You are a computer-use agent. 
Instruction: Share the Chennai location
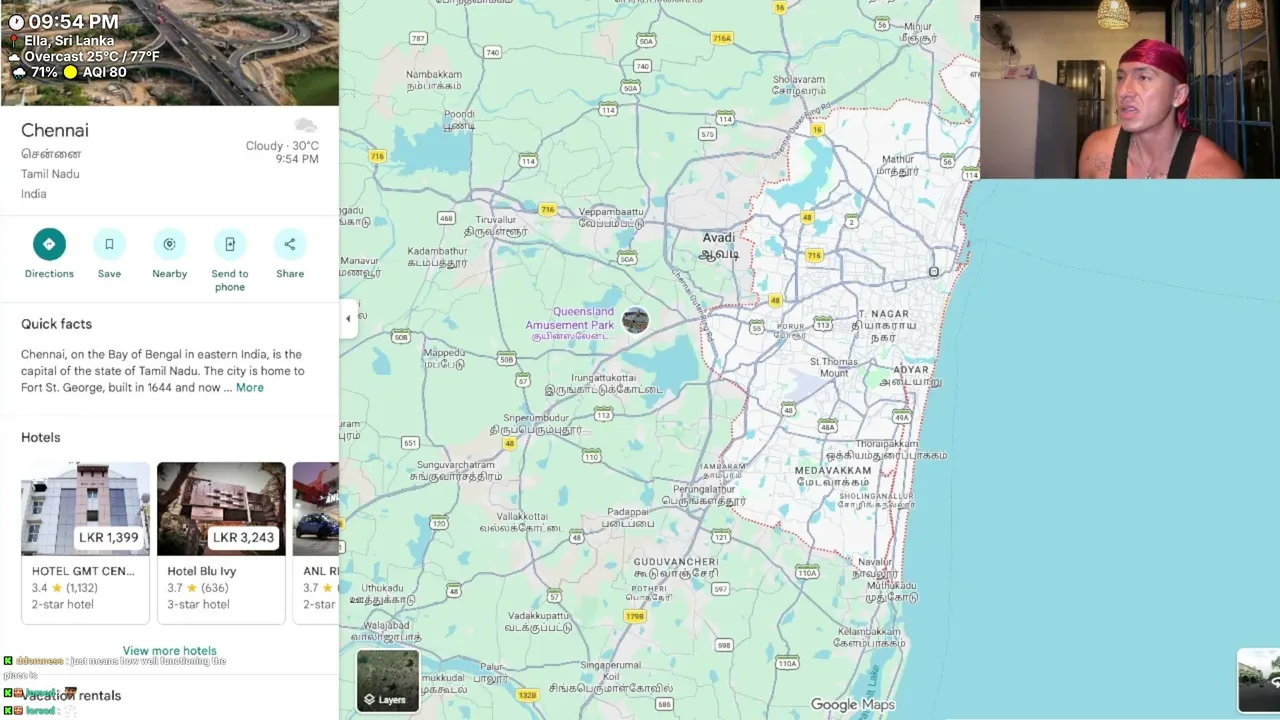coord(290,245)
